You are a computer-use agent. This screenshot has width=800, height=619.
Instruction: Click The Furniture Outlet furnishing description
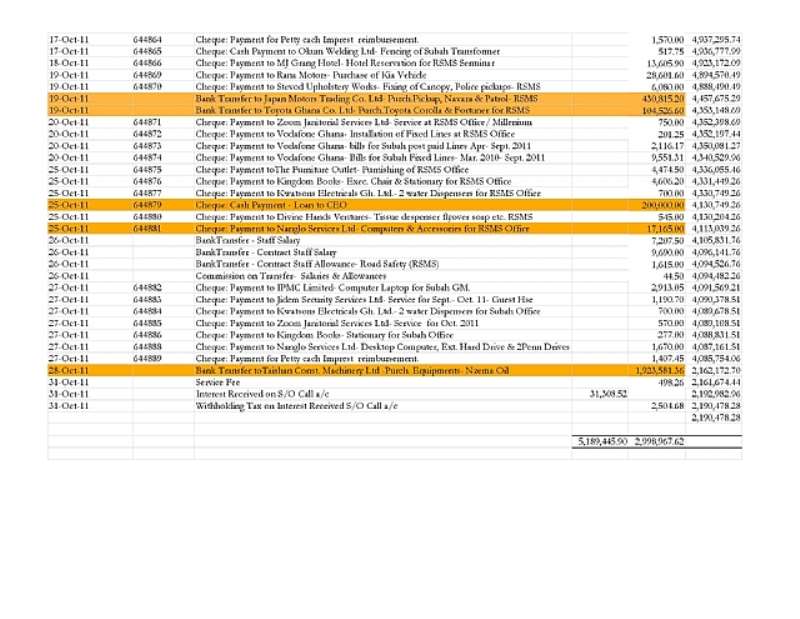pyautogui.click(x=332, y=169)
